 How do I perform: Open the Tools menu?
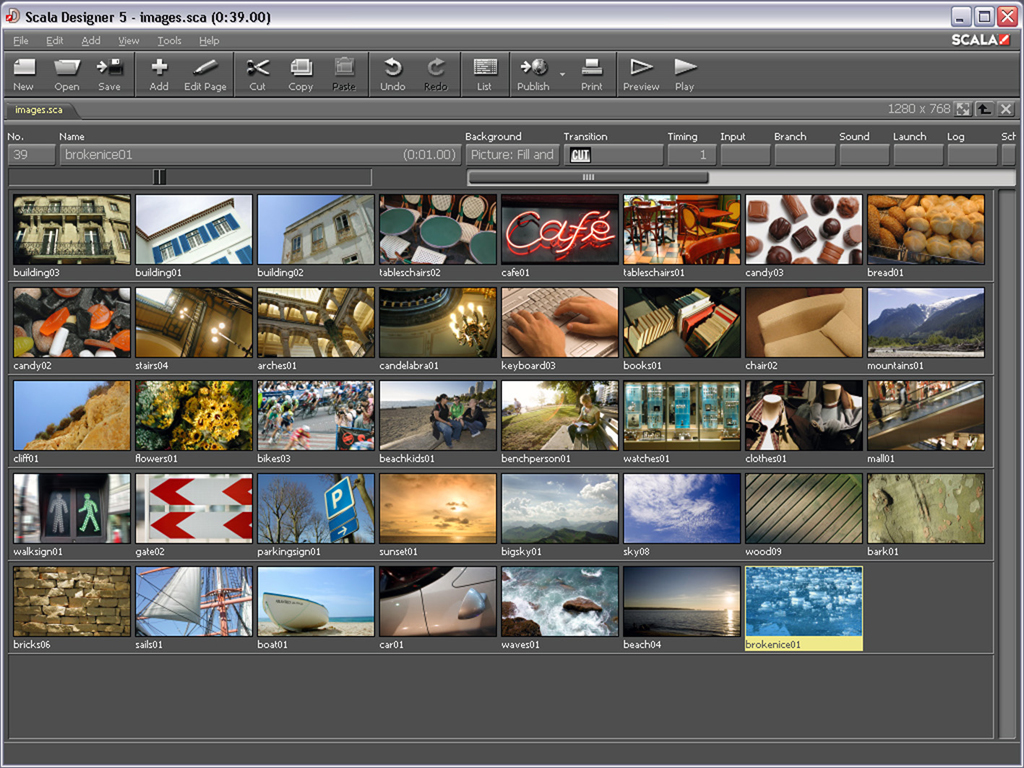(169, 41)
